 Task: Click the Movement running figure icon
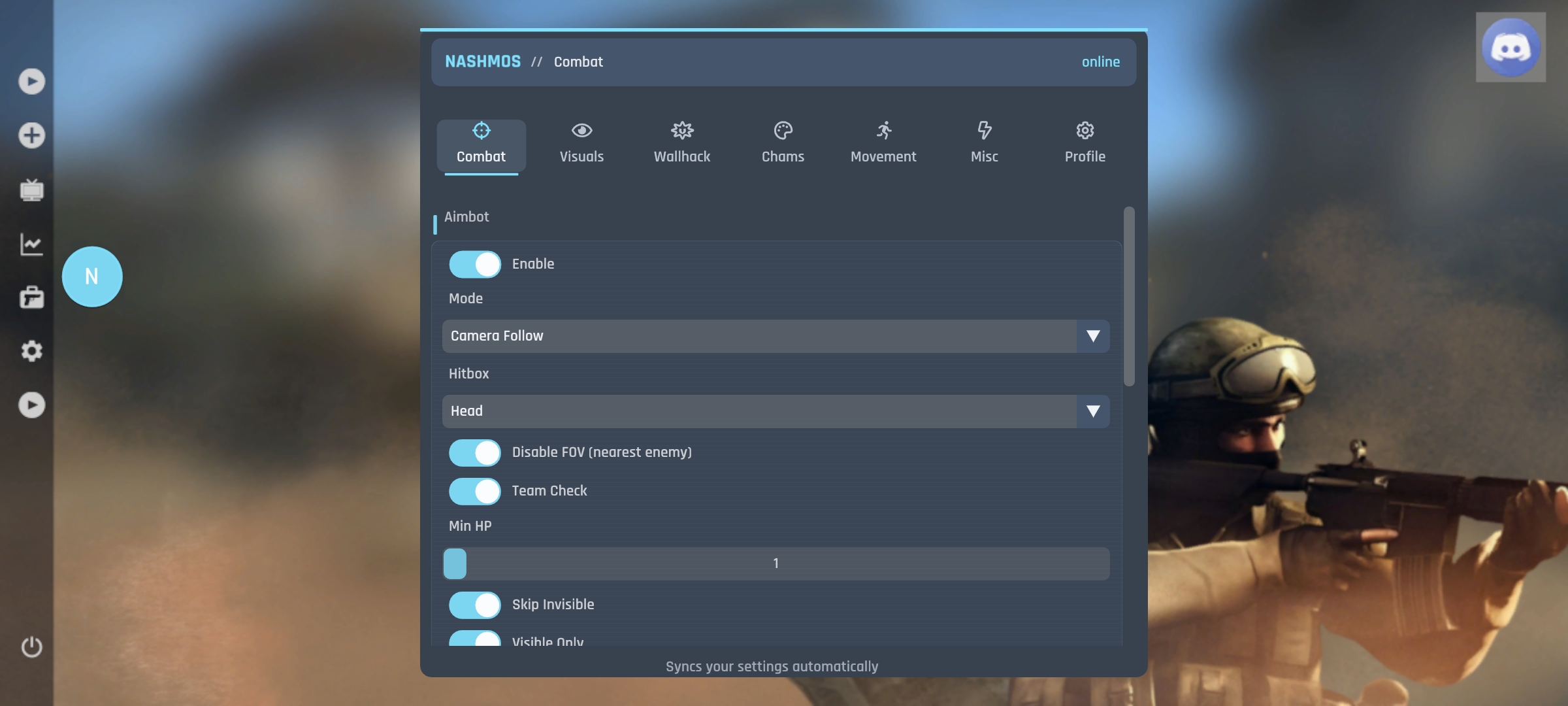point(884,130)
